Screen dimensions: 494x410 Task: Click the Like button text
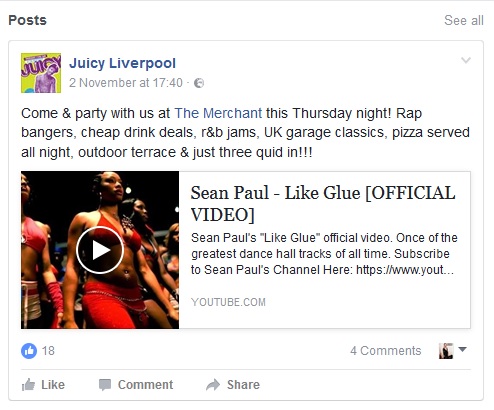coord(53,385)
